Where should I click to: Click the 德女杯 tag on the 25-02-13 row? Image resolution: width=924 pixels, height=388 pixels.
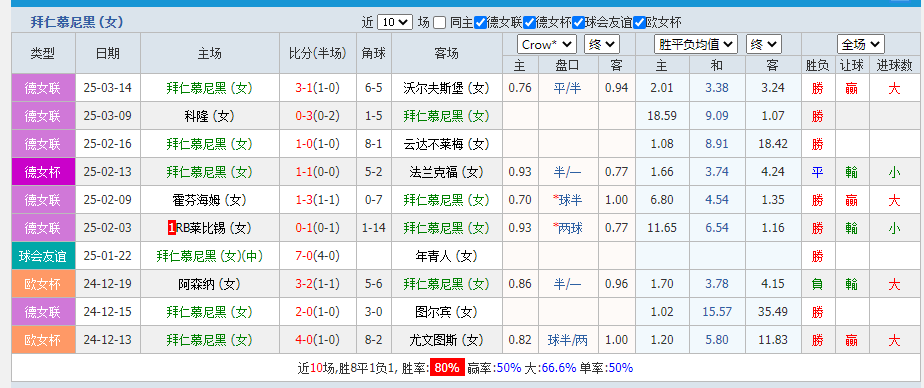pos(43,172)
